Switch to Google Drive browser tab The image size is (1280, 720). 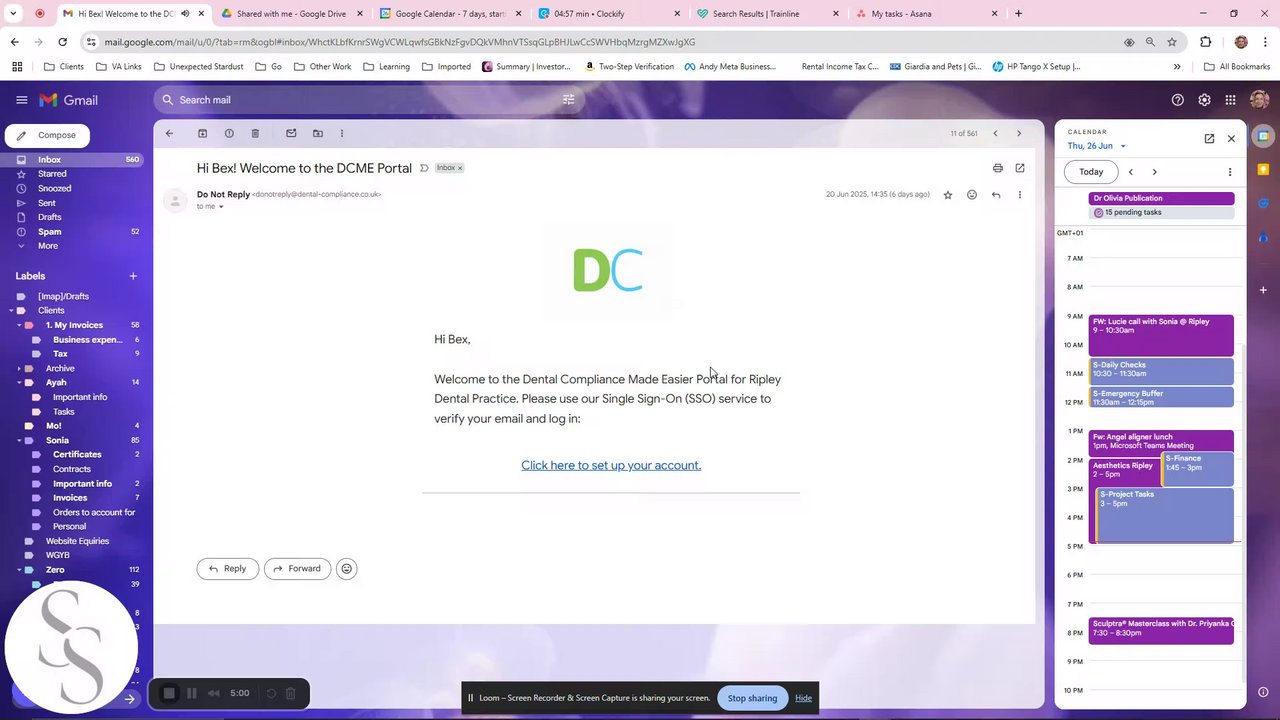point(290,14)
